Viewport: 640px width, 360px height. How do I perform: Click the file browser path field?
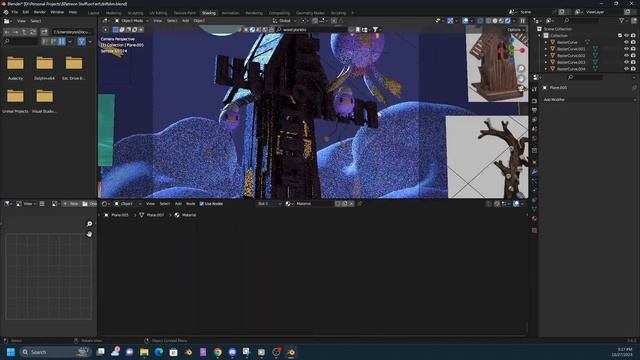point(73,32)
